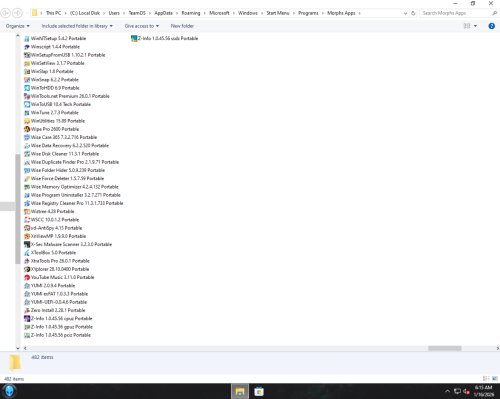Navigate to Programs in the breadcrumb
Screen dimensions: 500x399
pyautogui.click(x=308, y=13)
